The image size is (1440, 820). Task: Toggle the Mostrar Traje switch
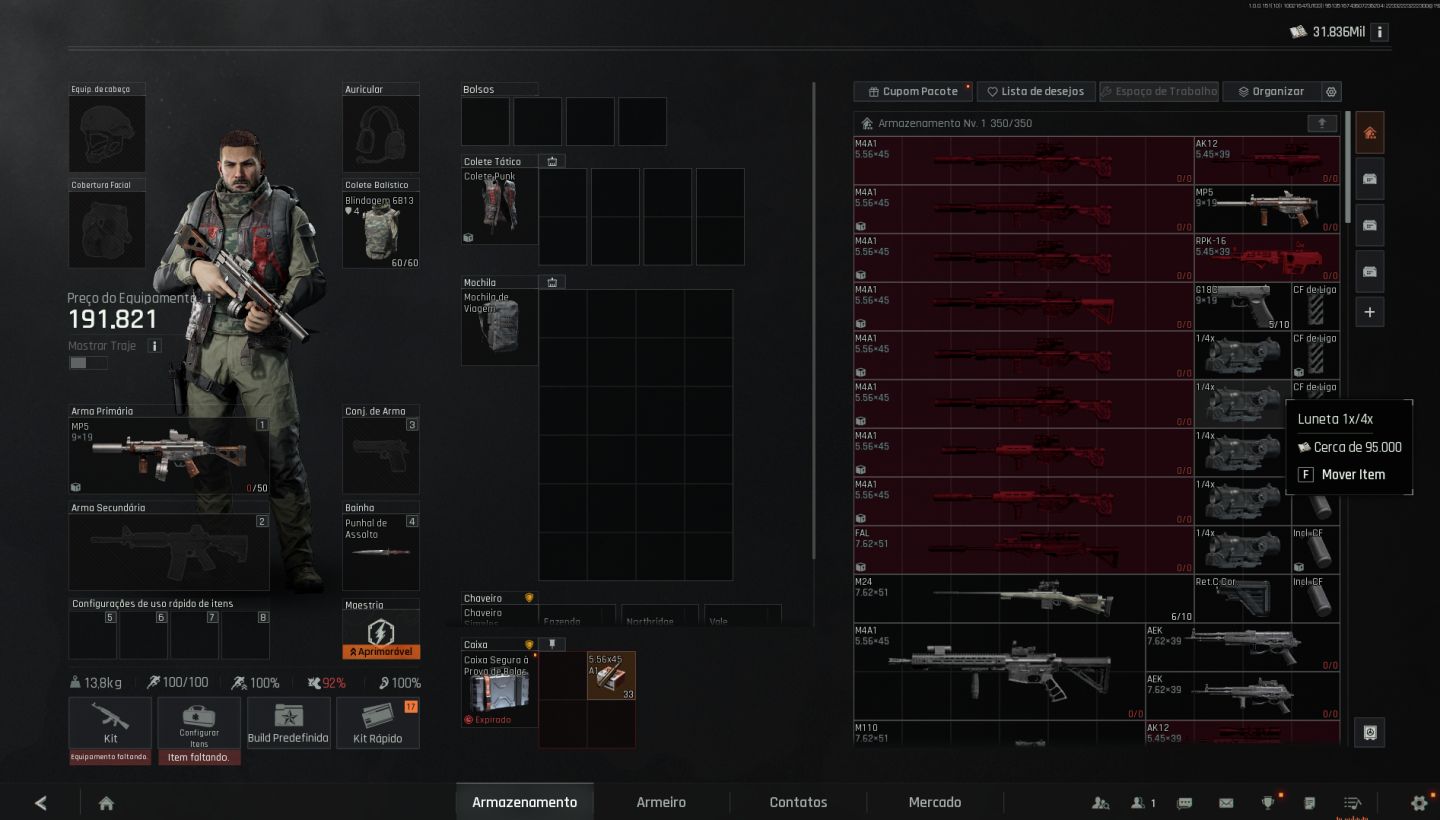pyautogui.click(x=87, y=362)
